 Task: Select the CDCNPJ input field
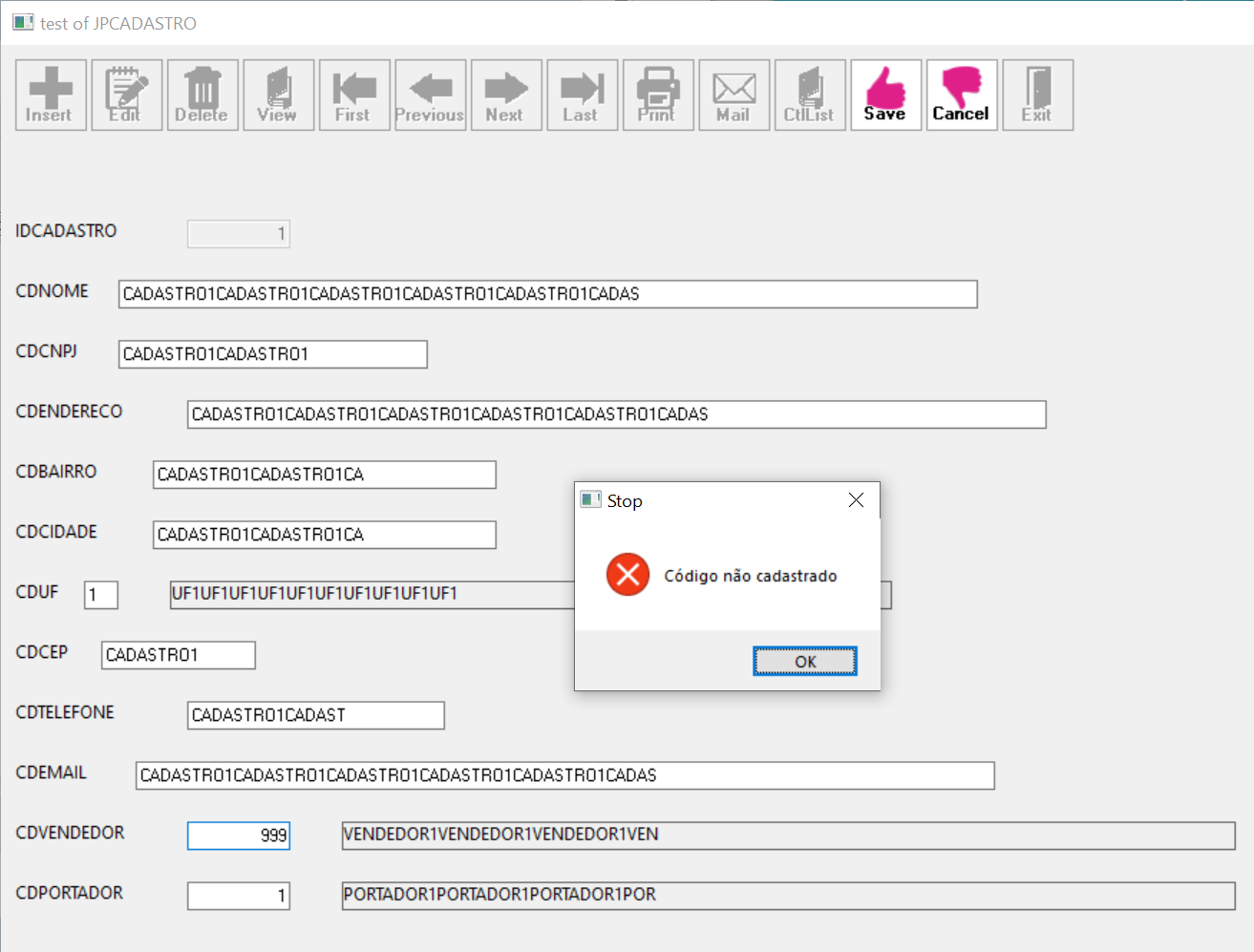(x=273, y=354)
